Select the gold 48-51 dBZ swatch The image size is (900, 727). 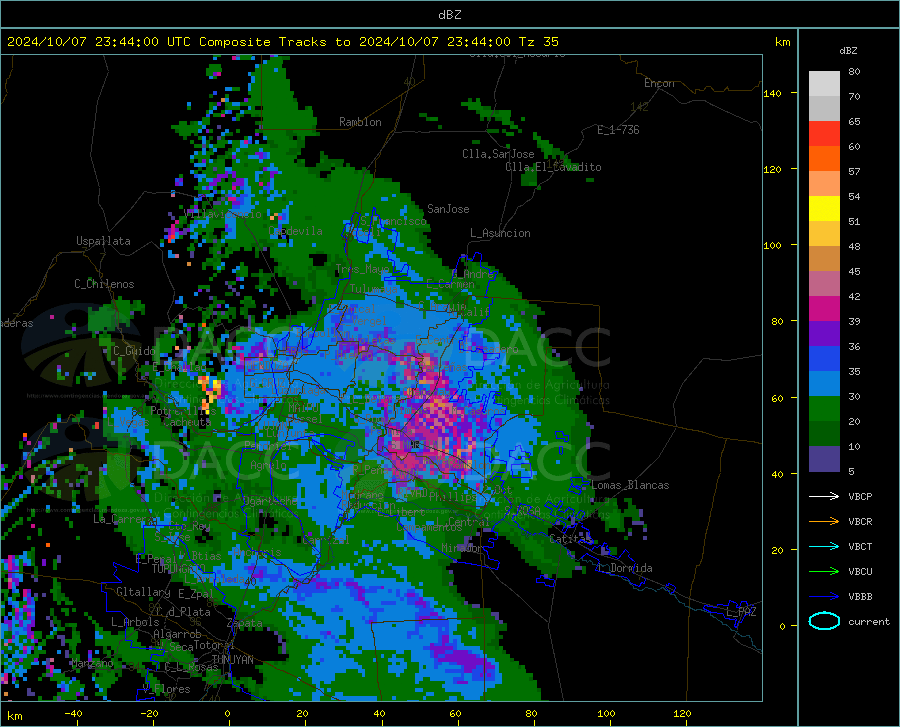point(824,234)
